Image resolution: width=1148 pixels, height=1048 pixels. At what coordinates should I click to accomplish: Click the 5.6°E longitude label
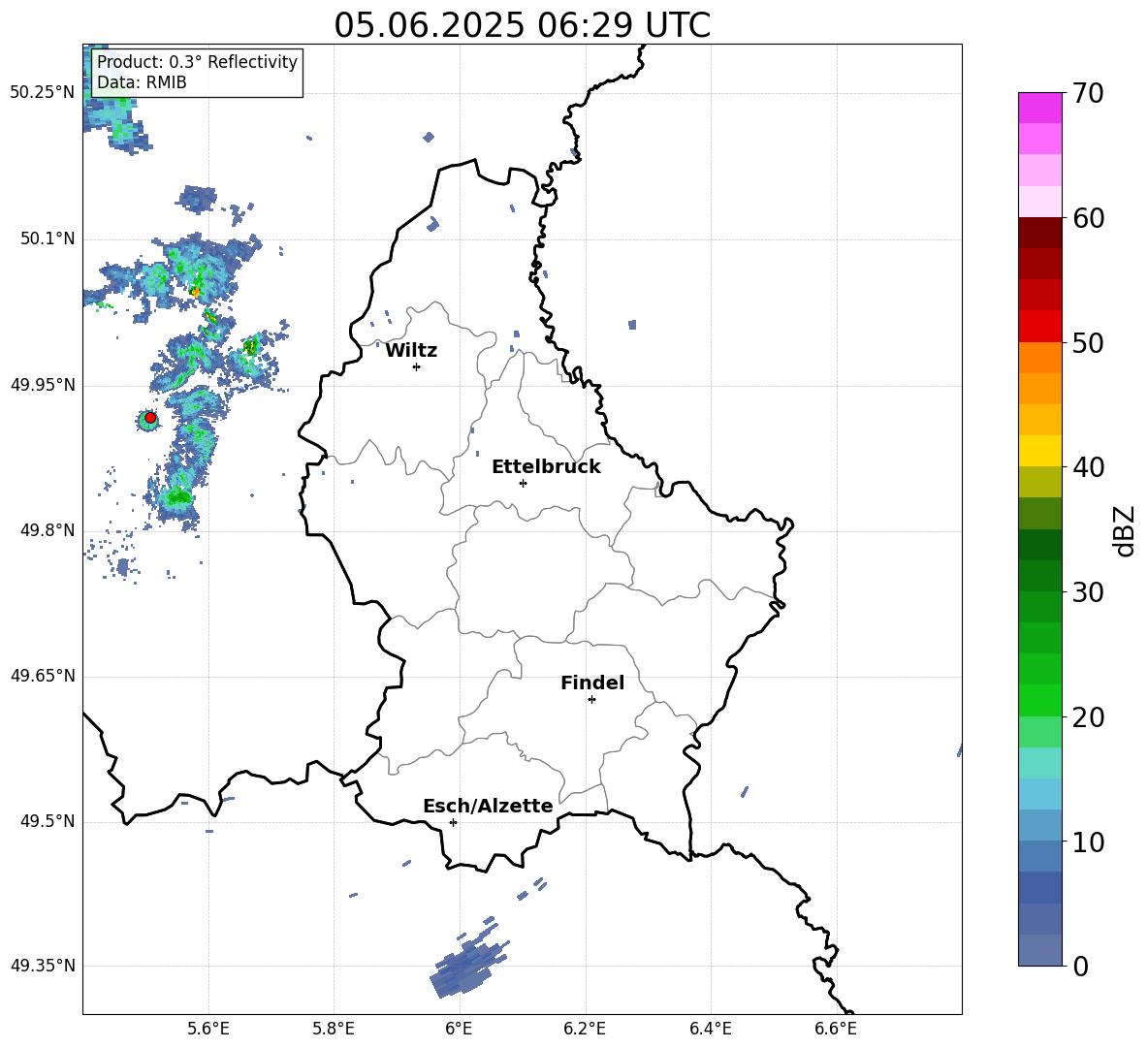[x=208, y=1030]
